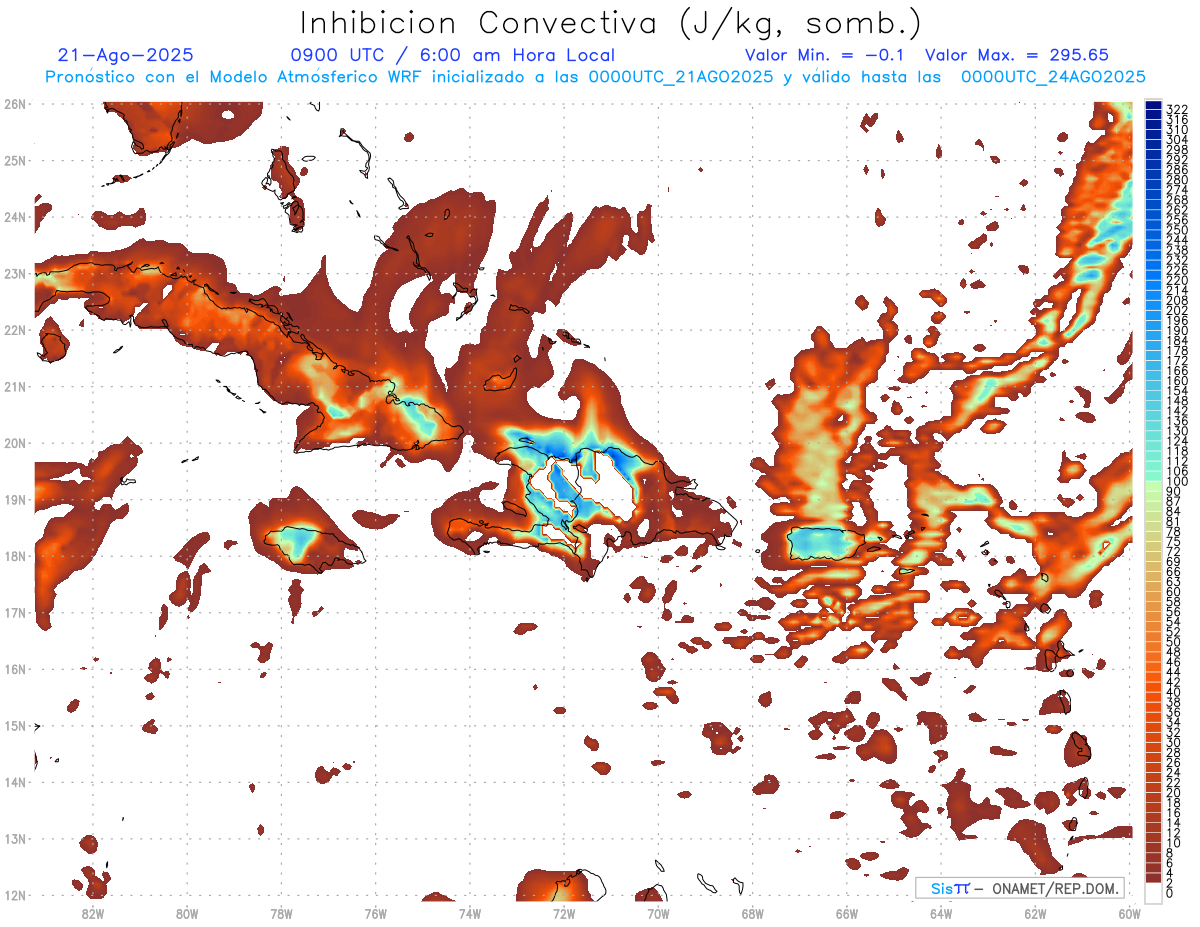Screen dimensions: 1200x927
Task: Click the "Valor Min. = -0.1" text
Action: coord(825,55)
